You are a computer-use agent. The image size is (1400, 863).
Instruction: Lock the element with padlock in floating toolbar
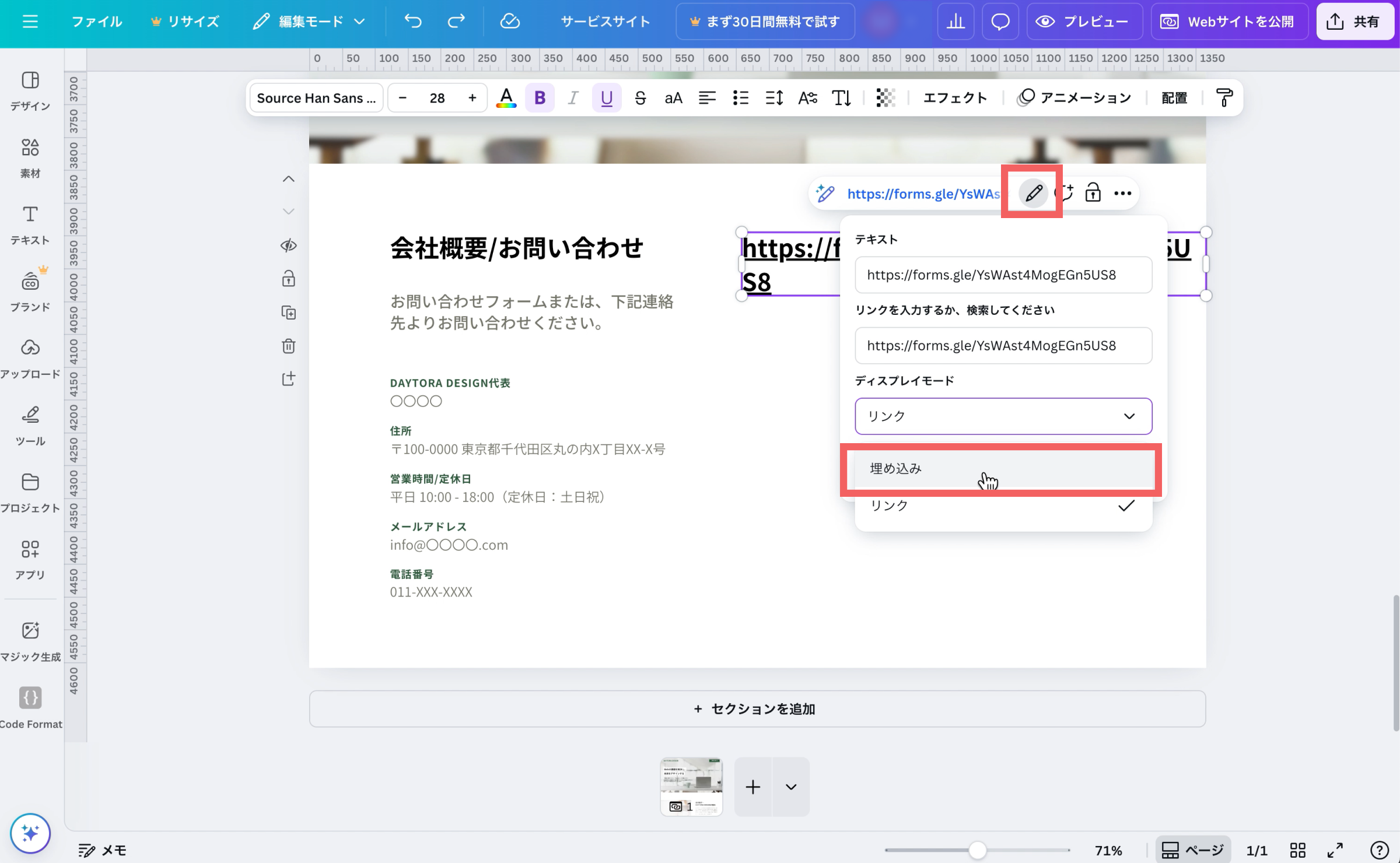point(1093,193)
